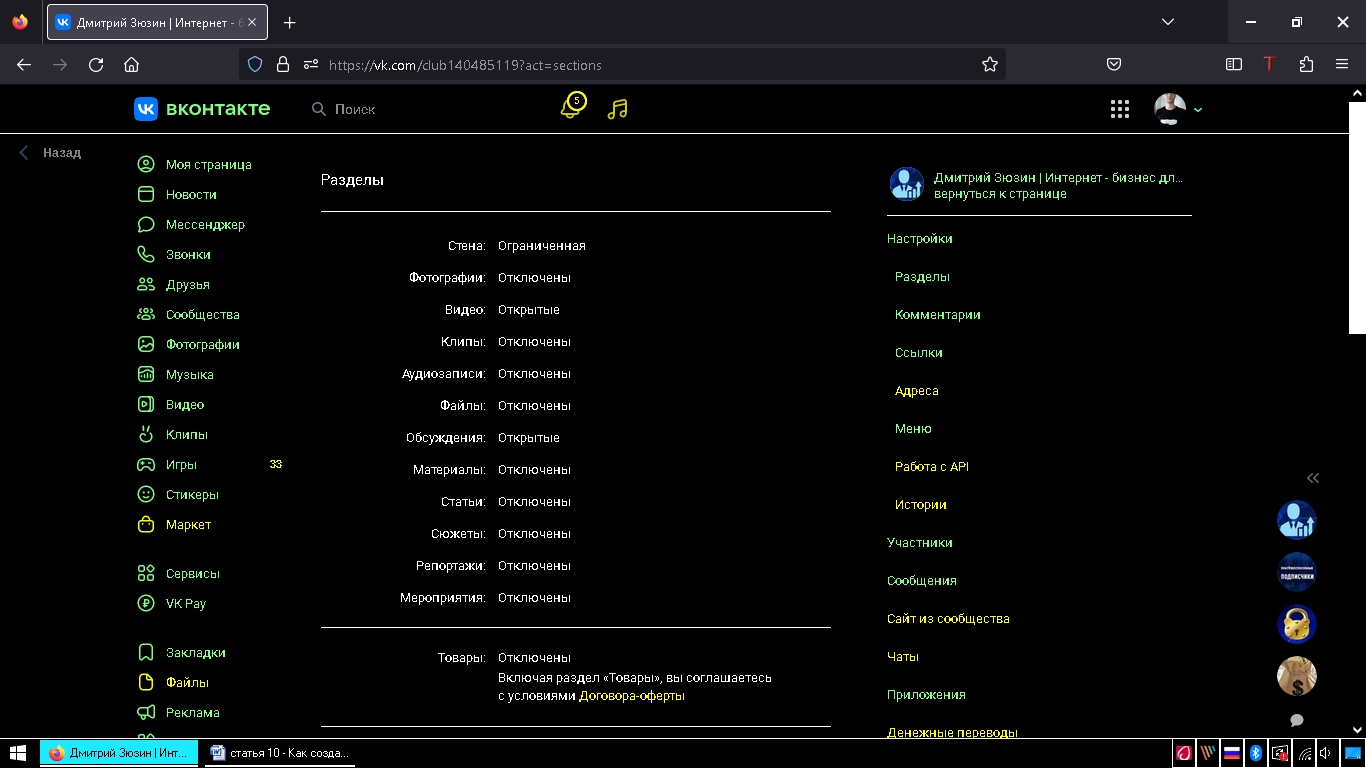Open Firefox application menu
Viewport: 1366px width, 768px height.
(1342, 64)
